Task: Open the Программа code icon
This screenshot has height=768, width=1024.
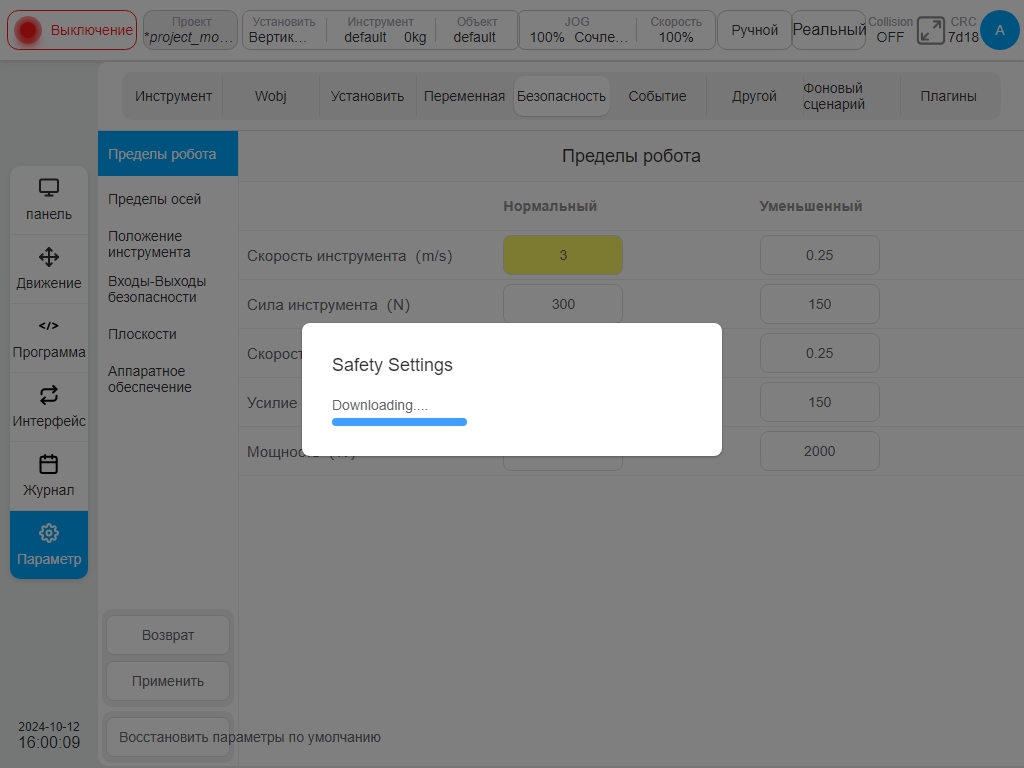Action: point(49,325)
